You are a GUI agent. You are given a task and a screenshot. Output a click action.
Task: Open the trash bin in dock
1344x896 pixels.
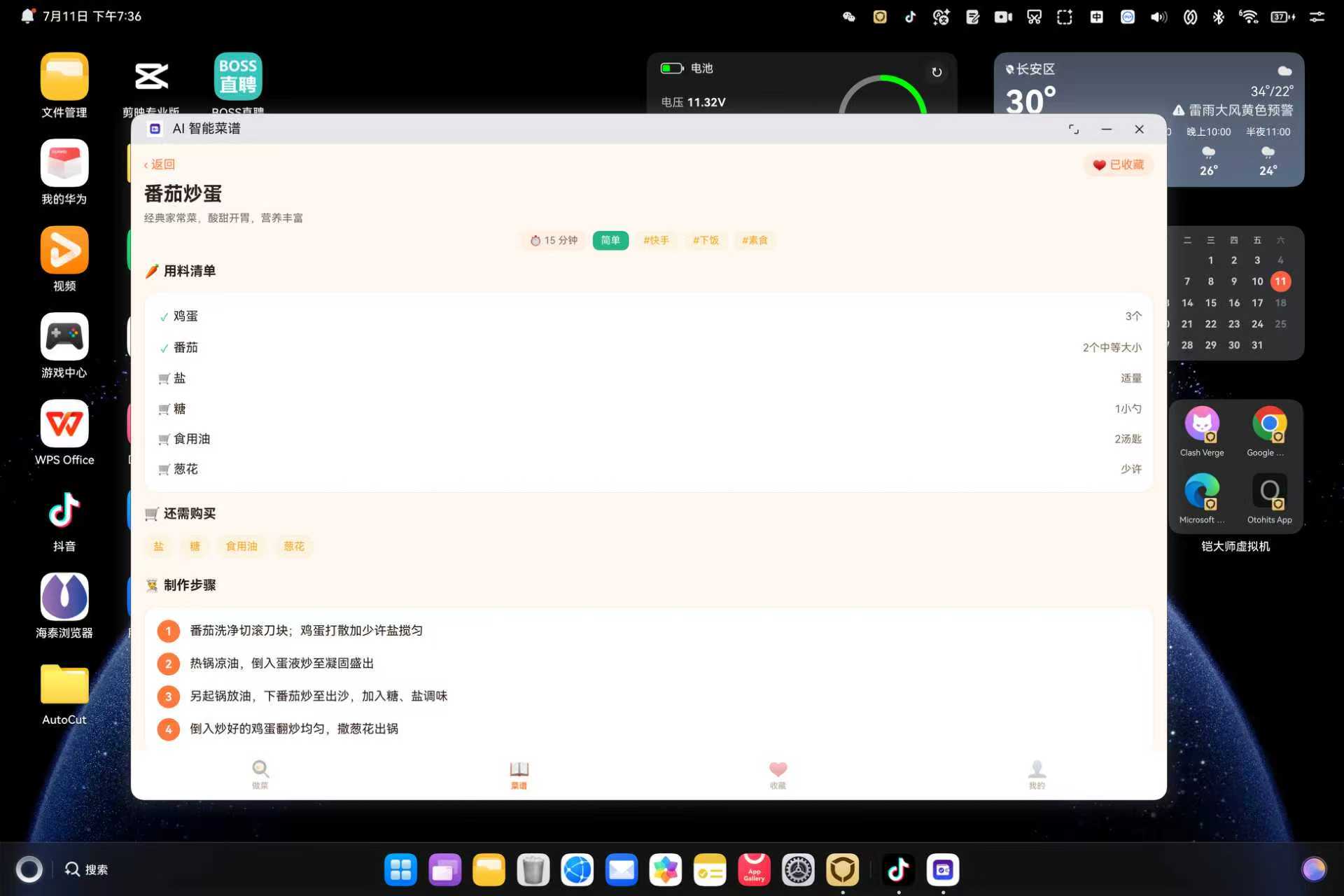533,870
